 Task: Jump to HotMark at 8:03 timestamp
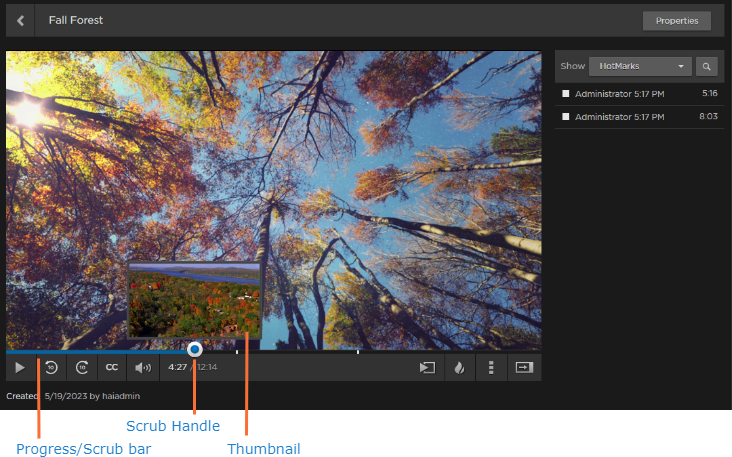click(709, 117)
